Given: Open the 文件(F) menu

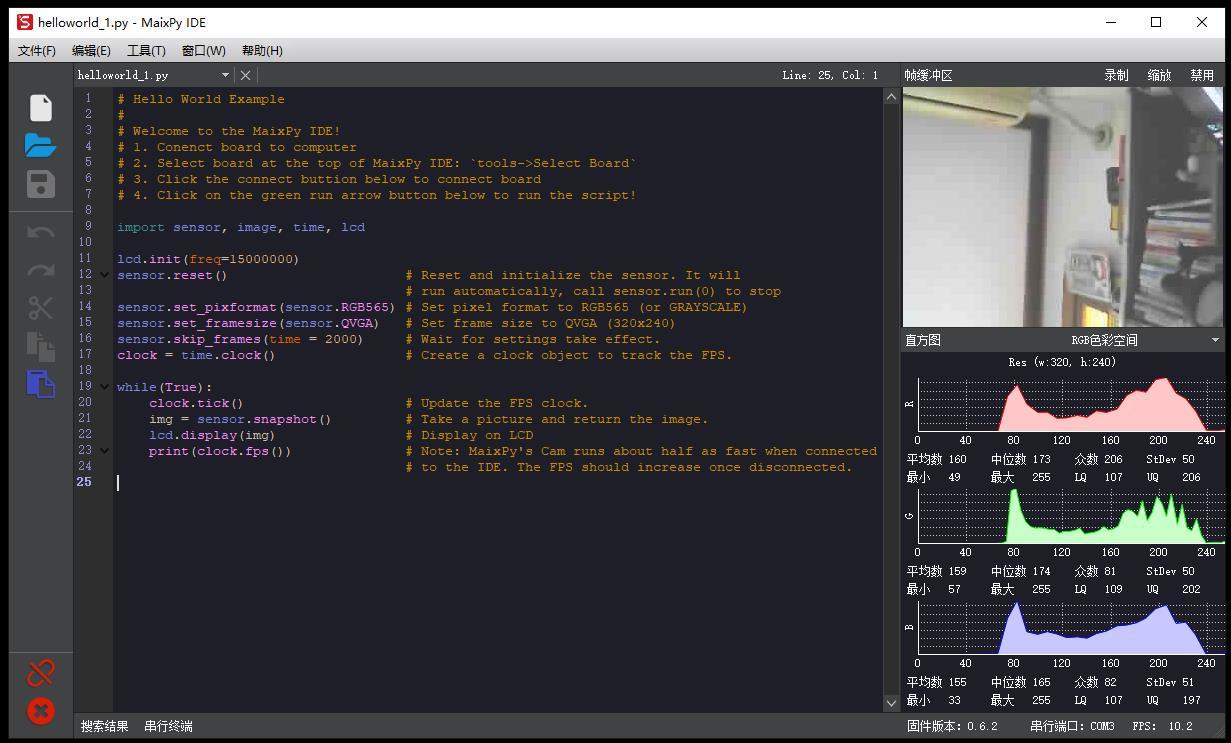Looking at the screenshot, I should coord(37,50).
